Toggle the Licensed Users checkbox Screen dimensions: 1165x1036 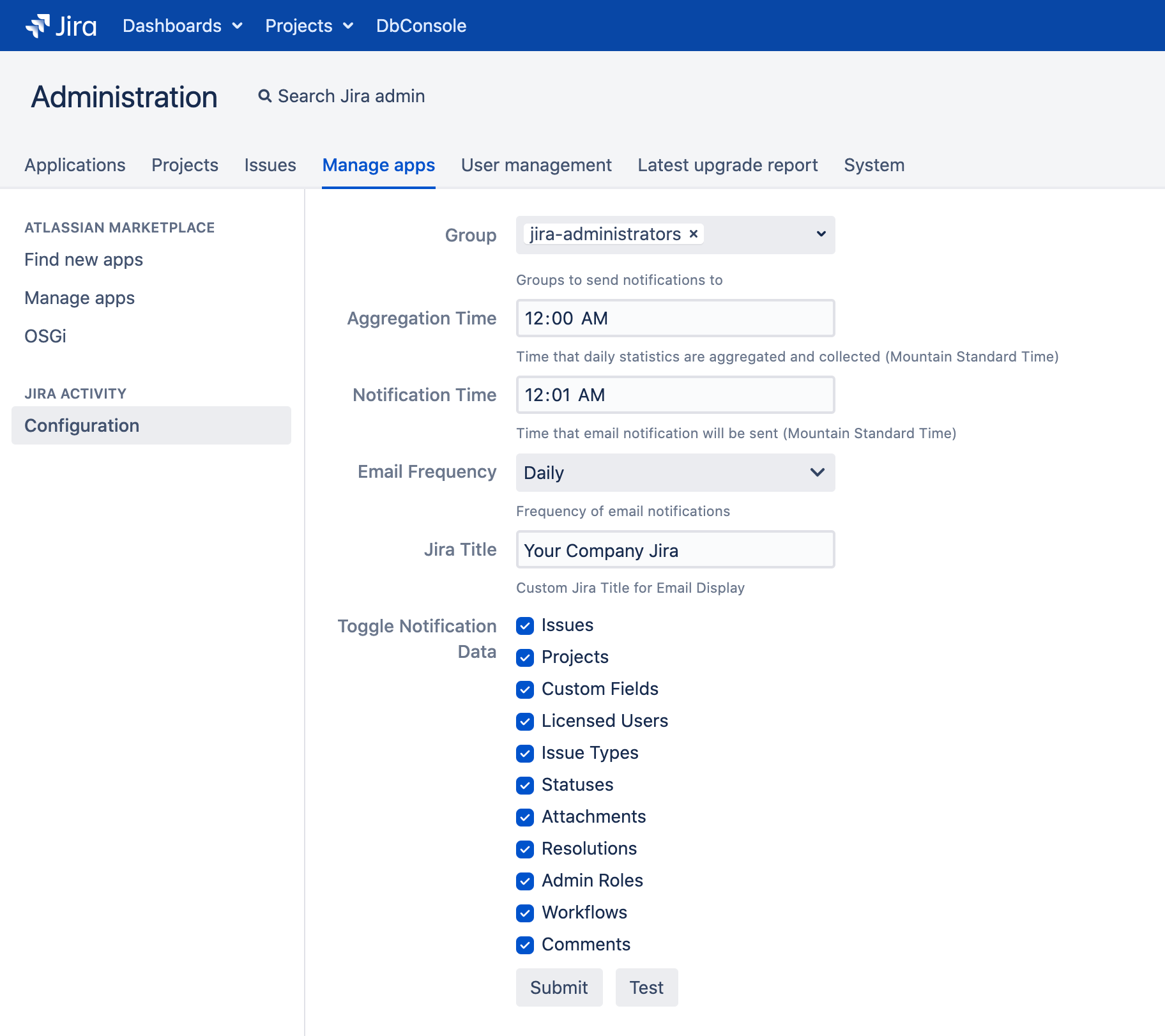[x=525, y=722]
